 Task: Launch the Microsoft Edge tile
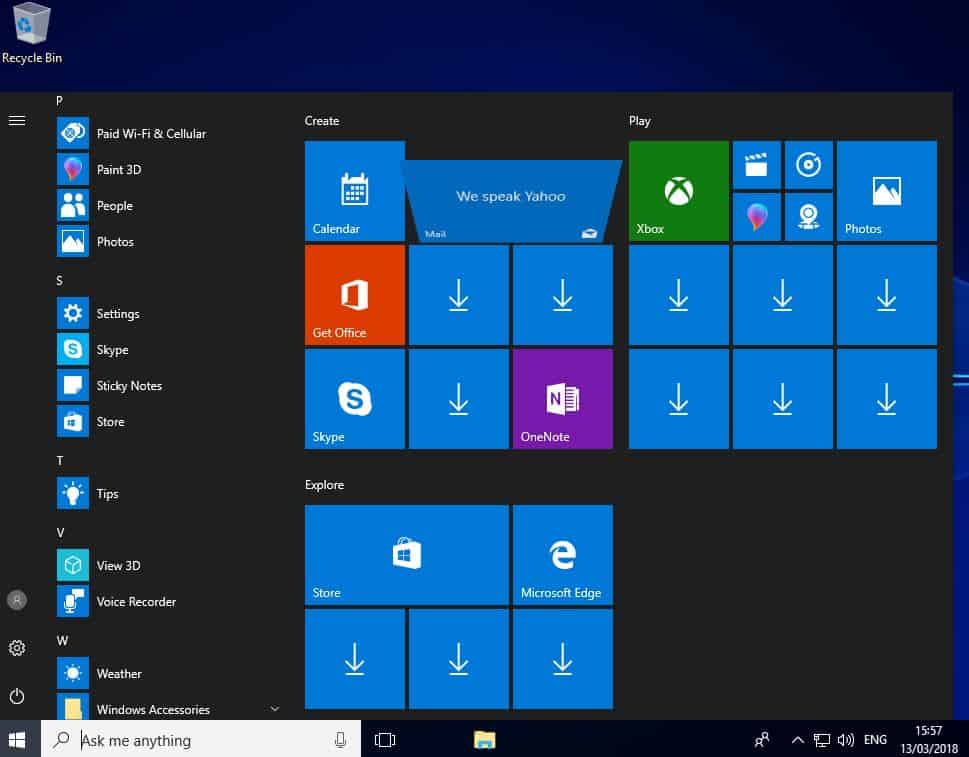click(x=563, y=555)
